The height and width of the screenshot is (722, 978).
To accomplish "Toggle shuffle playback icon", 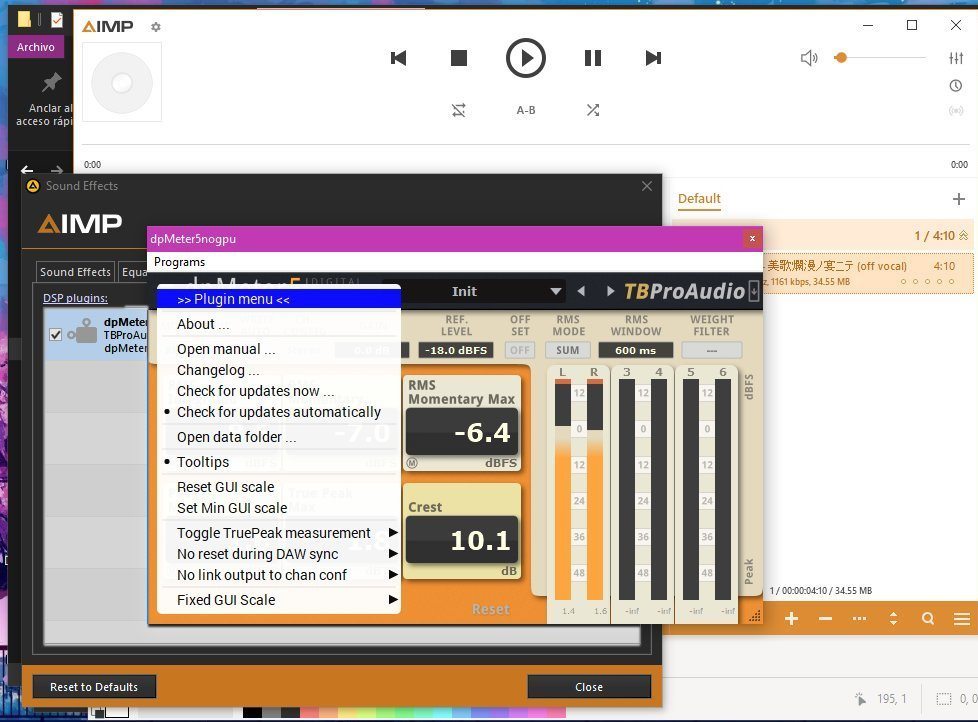I will pos(593,110).
